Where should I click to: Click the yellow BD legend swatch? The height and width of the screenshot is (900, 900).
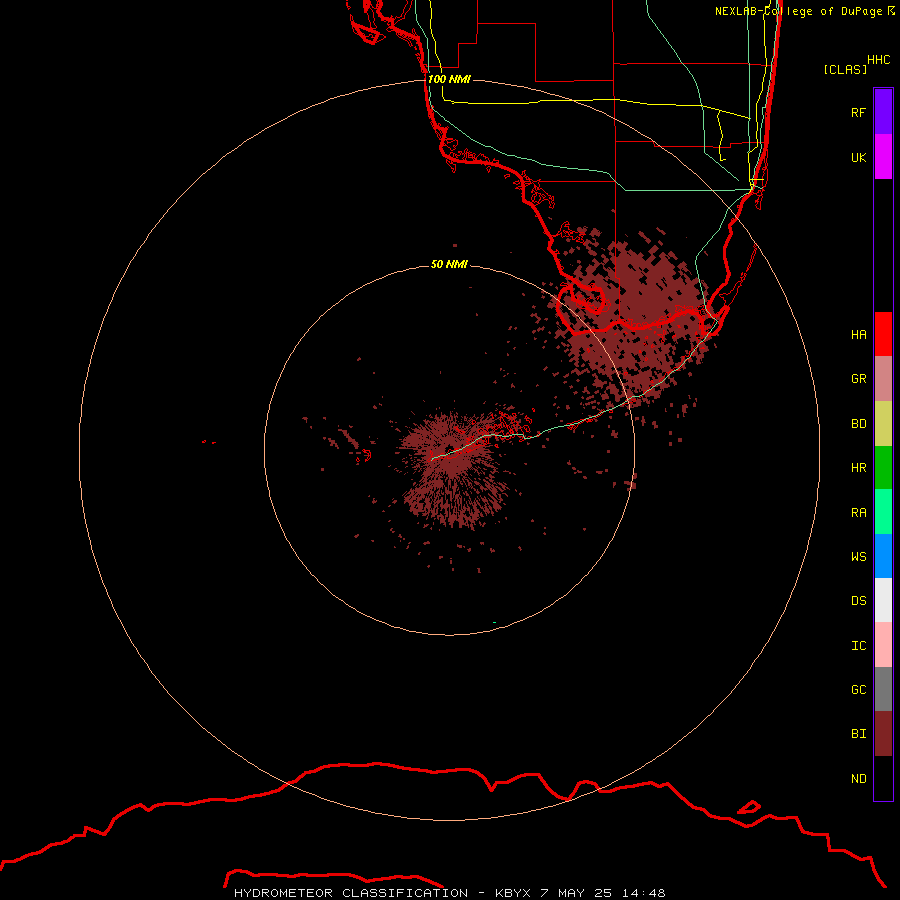[883, 424]
